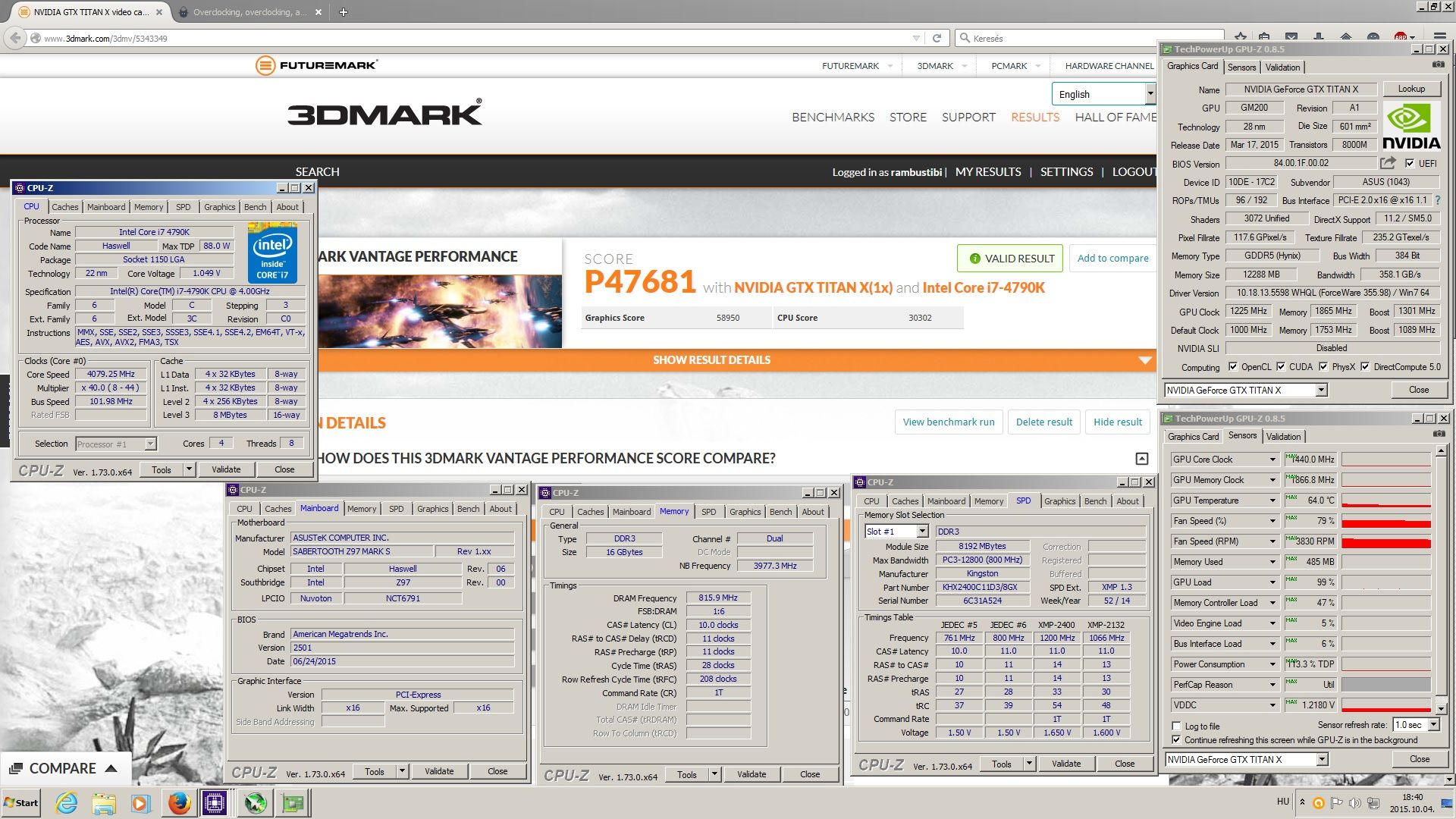This screenshot has height=819, width=1456.
Task: Click the browser reload icon
Action: click(x=937, y=38)
